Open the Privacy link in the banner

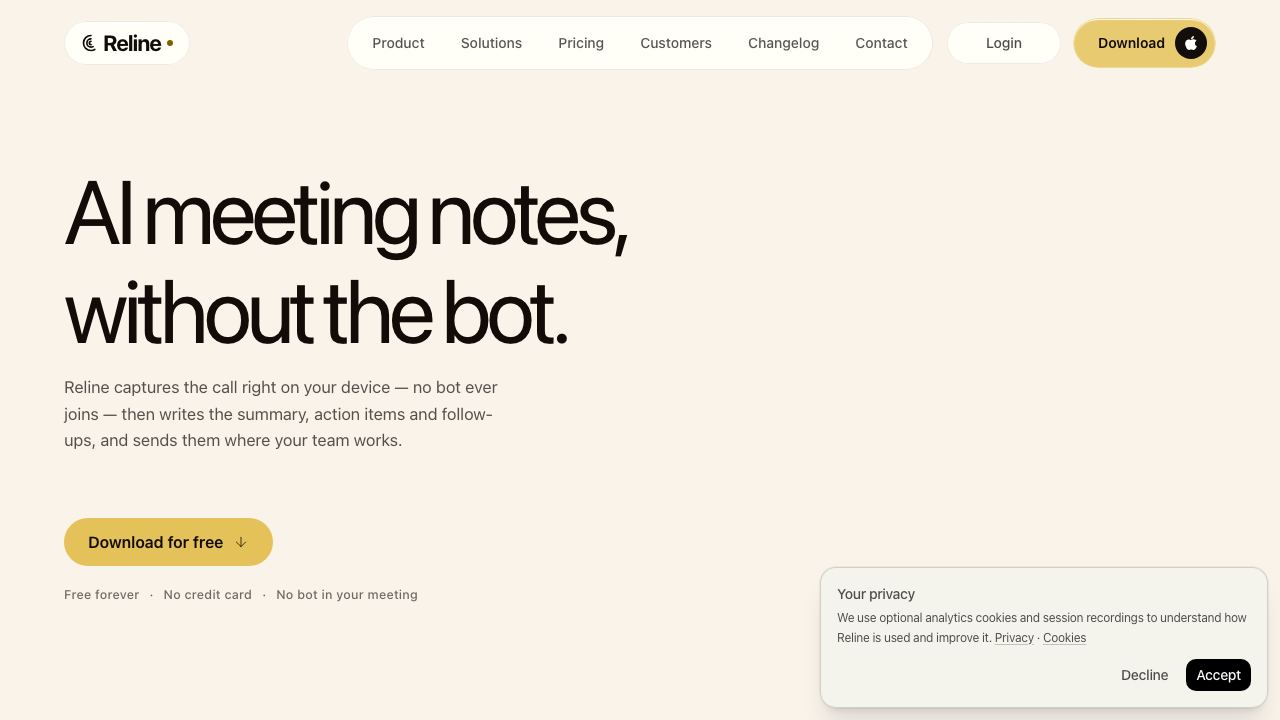(1014, 638)
